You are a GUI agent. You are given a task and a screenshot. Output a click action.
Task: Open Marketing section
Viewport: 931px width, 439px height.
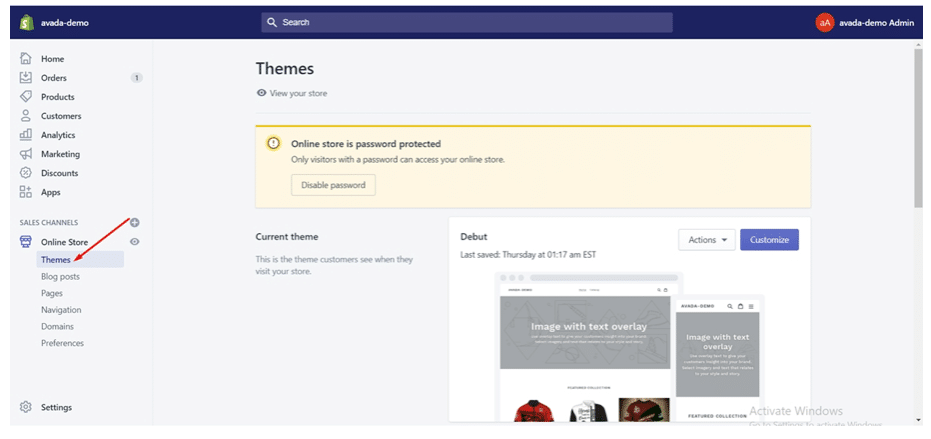coord(60,154)
